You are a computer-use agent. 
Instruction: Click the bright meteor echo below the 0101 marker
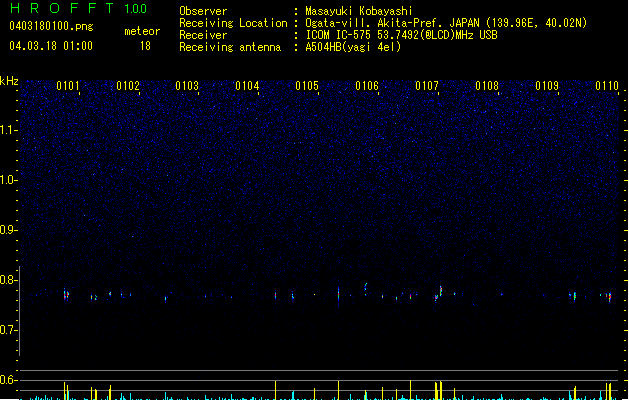pos(66,294)
